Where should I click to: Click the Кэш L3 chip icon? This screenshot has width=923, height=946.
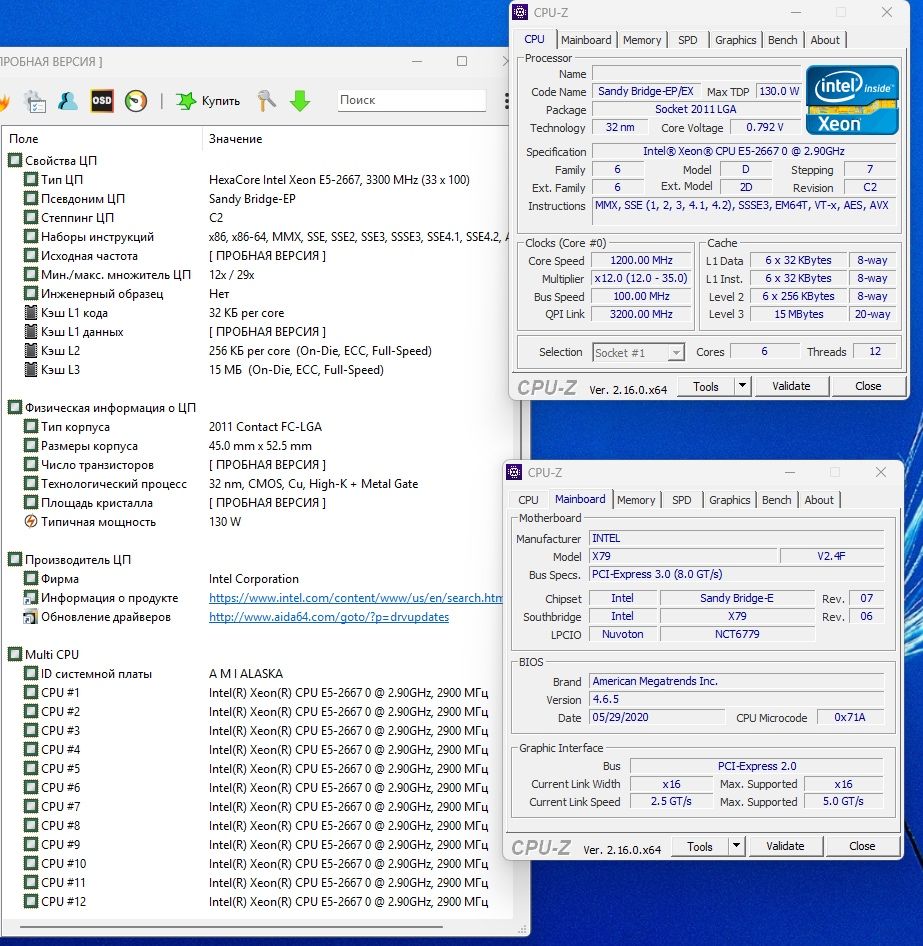point(31,370)
